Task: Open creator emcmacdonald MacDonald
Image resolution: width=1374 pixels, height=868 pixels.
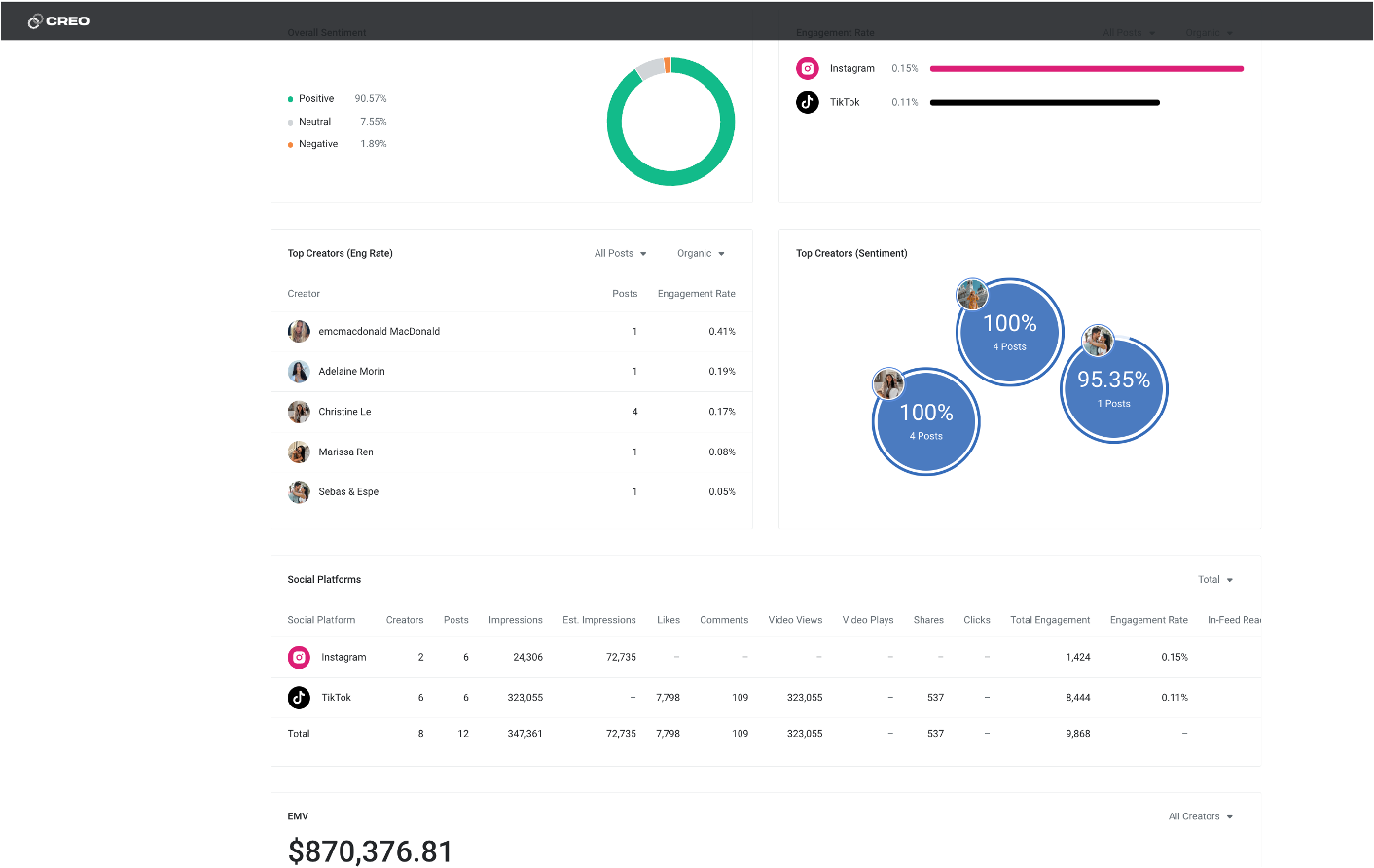Action: point(380,331)
